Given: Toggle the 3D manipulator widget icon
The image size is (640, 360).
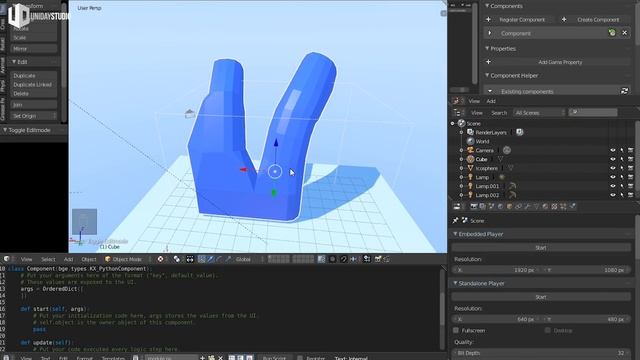Looking at the screenshot, I should [202, 259].
